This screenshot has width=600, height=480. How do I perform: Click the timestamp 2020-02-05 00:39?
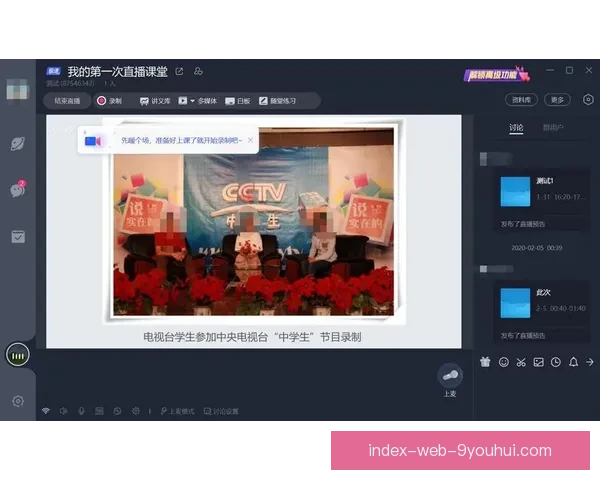click(536, 248)
